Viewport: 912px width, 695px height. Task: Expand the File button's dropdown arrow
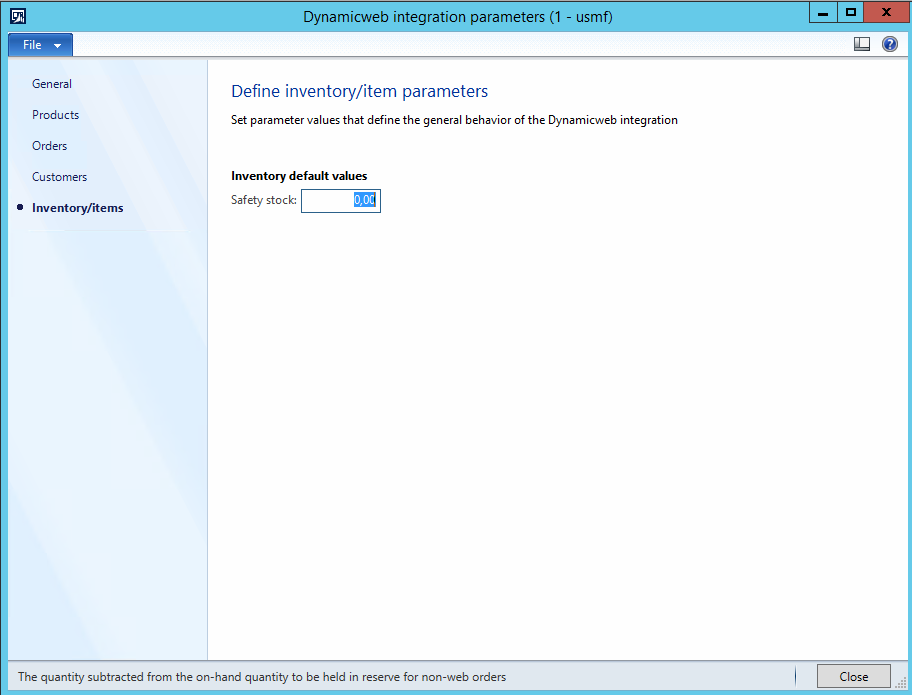(58, 46)
